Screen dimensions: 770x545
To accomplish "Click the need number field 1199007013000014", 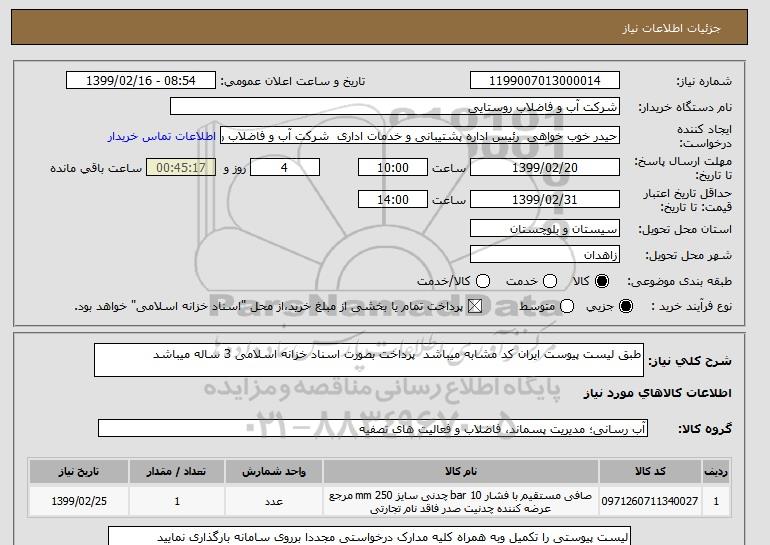I will point(545,81).
